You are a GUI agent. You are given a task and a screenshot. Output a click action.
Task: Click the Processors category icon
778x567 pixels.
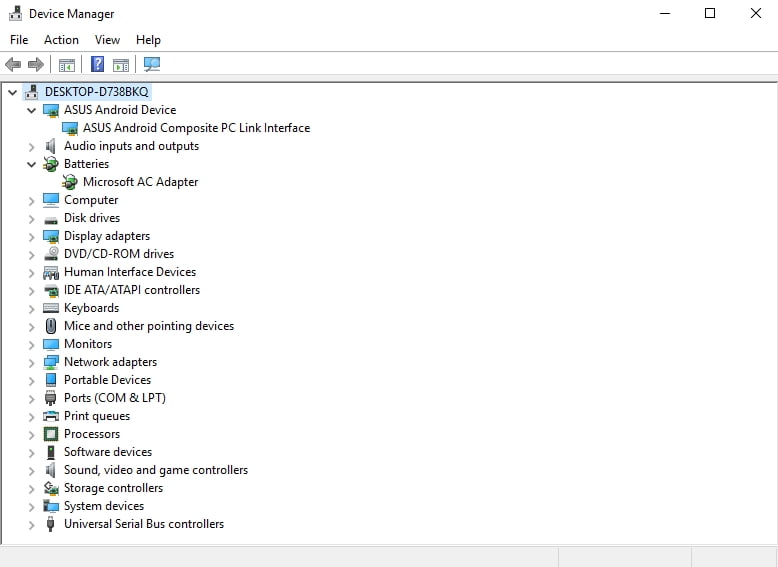pos(51,434)
